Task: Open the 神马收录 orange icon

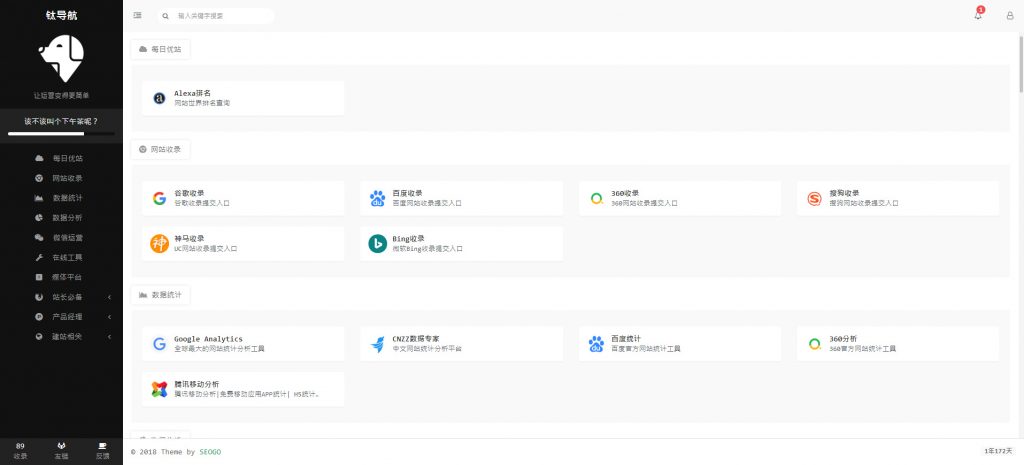Action: tap(159, 243)
